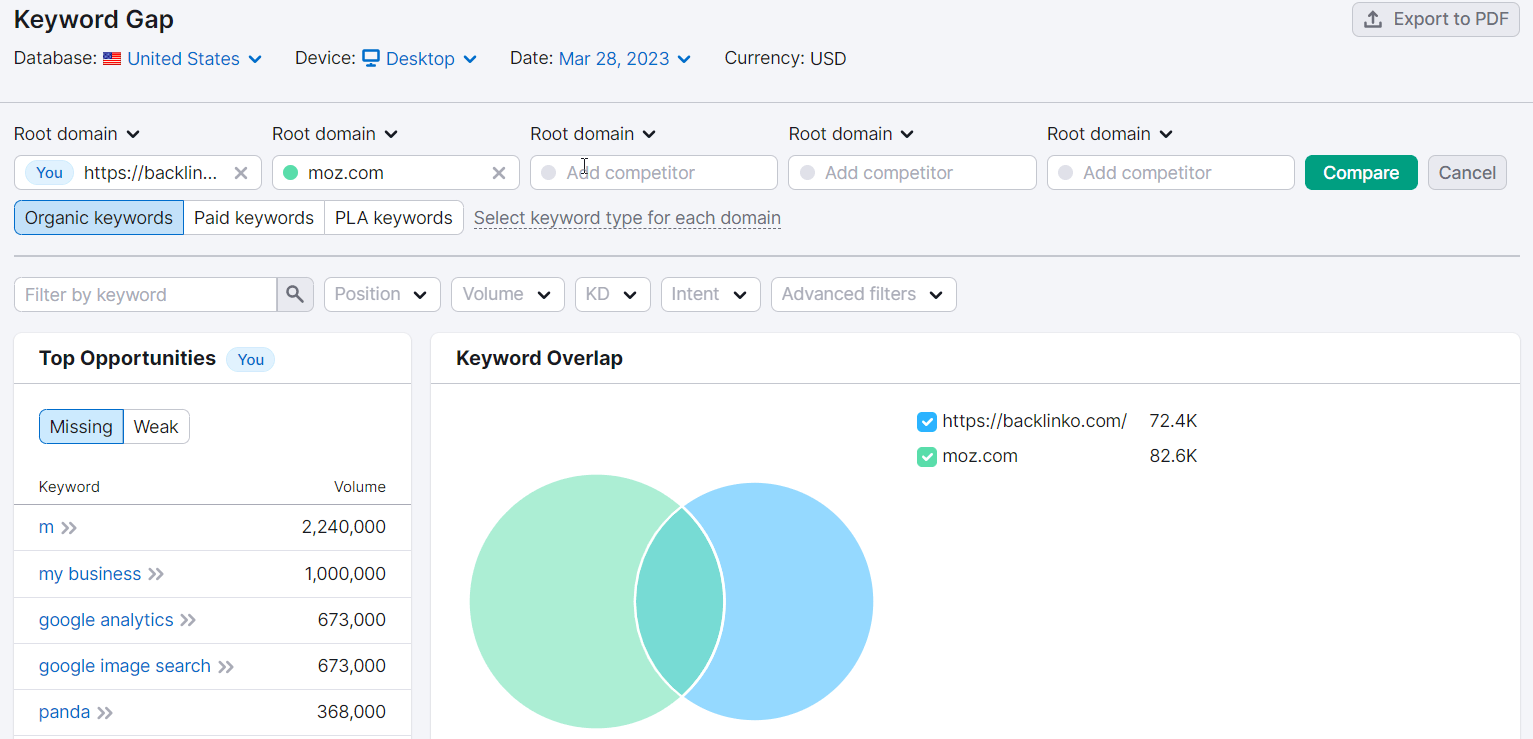This screenshot has width=1533, height=739.
Task: Uncheck the https://backlinko.com/ checkbox
Action: (x=927, y=422)
